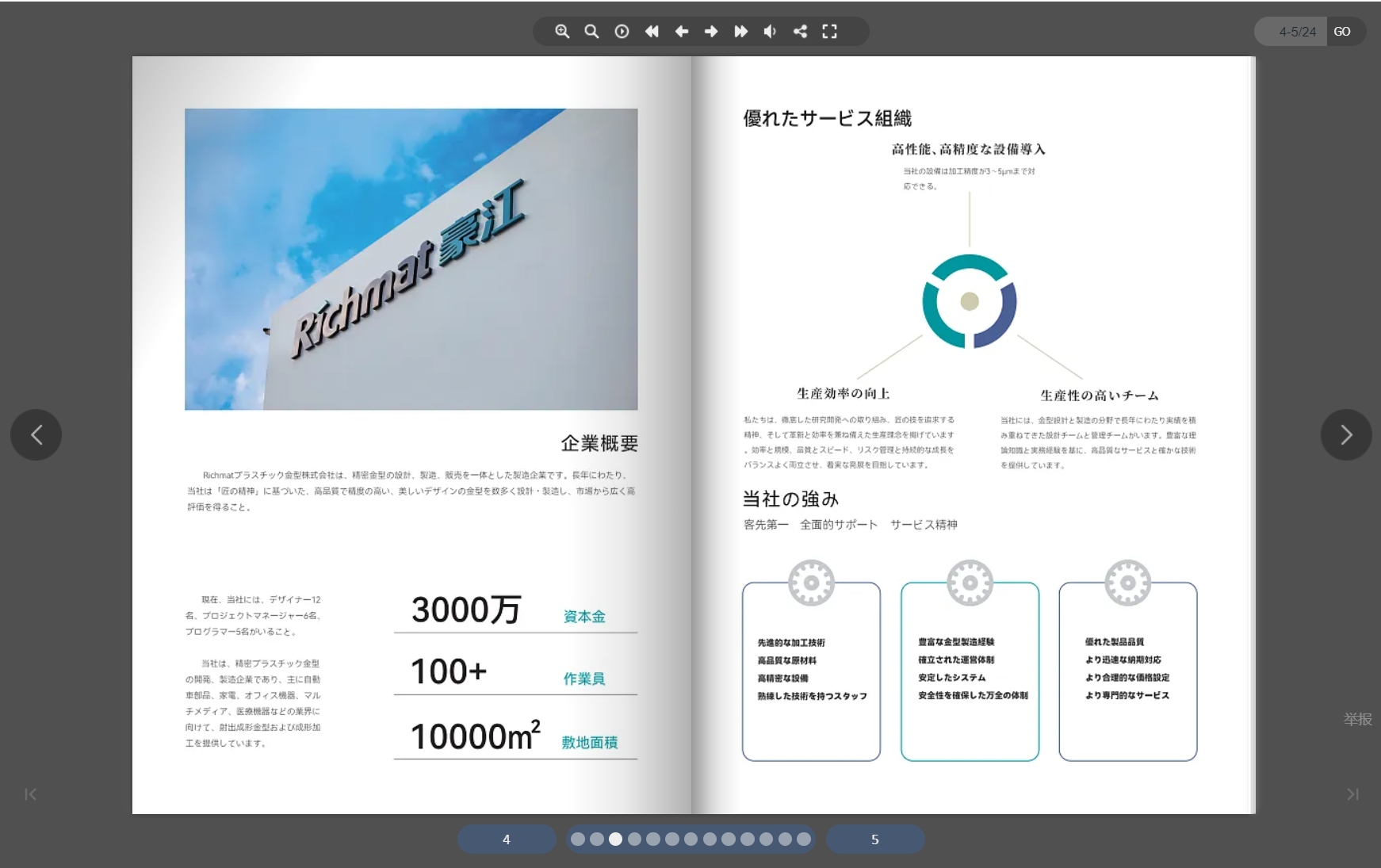Image resolution: width=1381 pixels, height=868 pixels.
Task: Select the last pagination dot
Action: pos(804,839)
